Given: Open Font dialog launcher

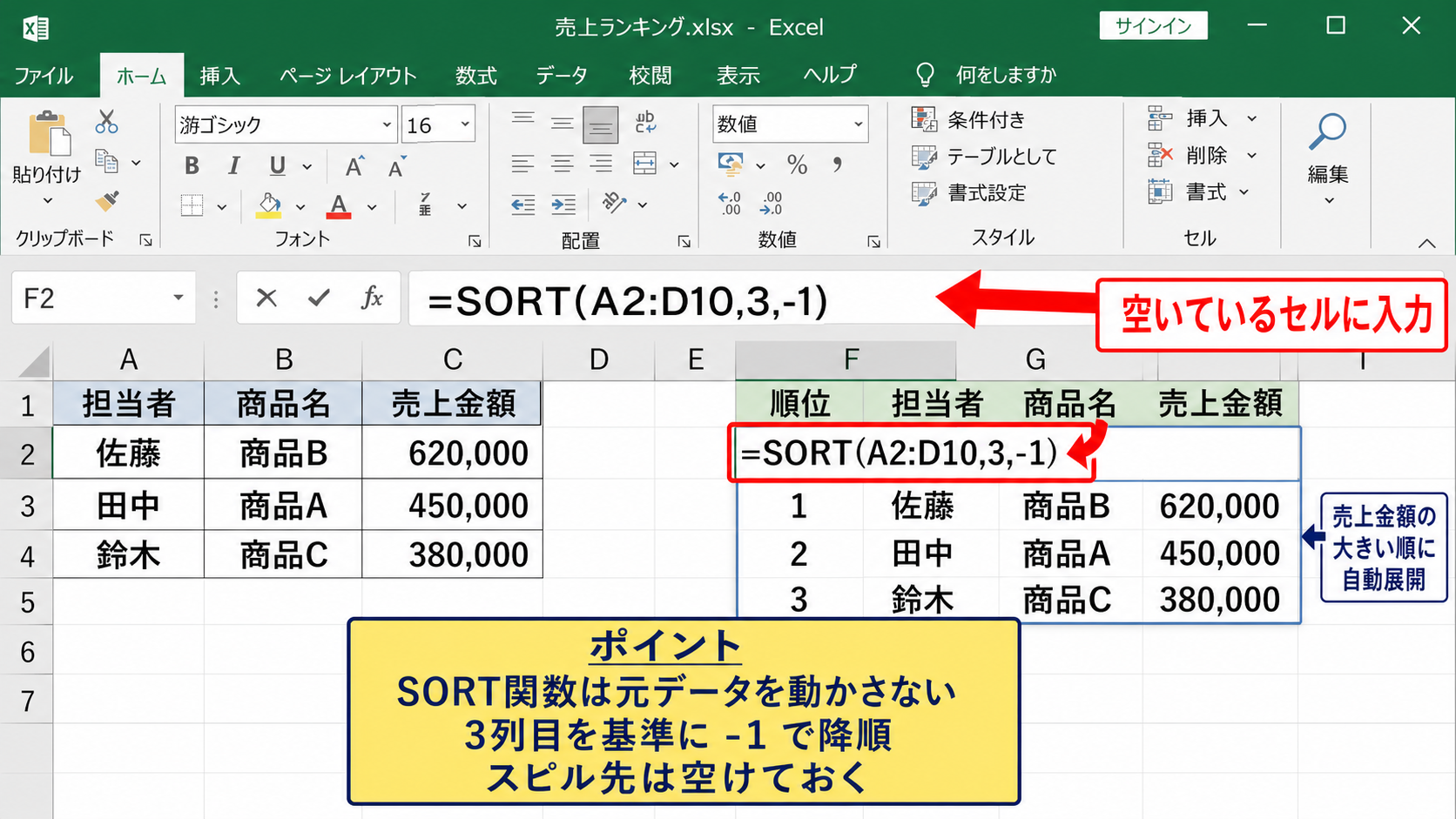Looking at the screenshot, I should coord(475,241).
